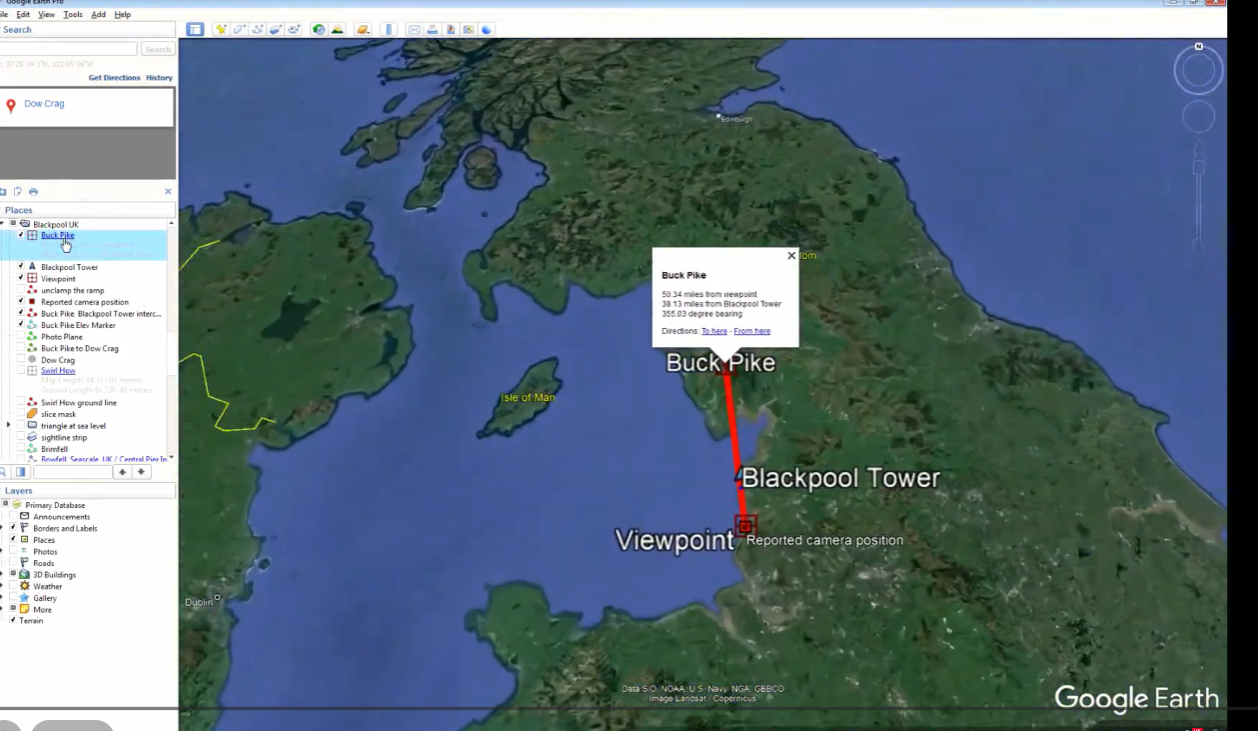Check the Photo Plane checkbox
The height and width of the screenshot is (731, 1258).
pyautogui.click(x=21, y=337)
